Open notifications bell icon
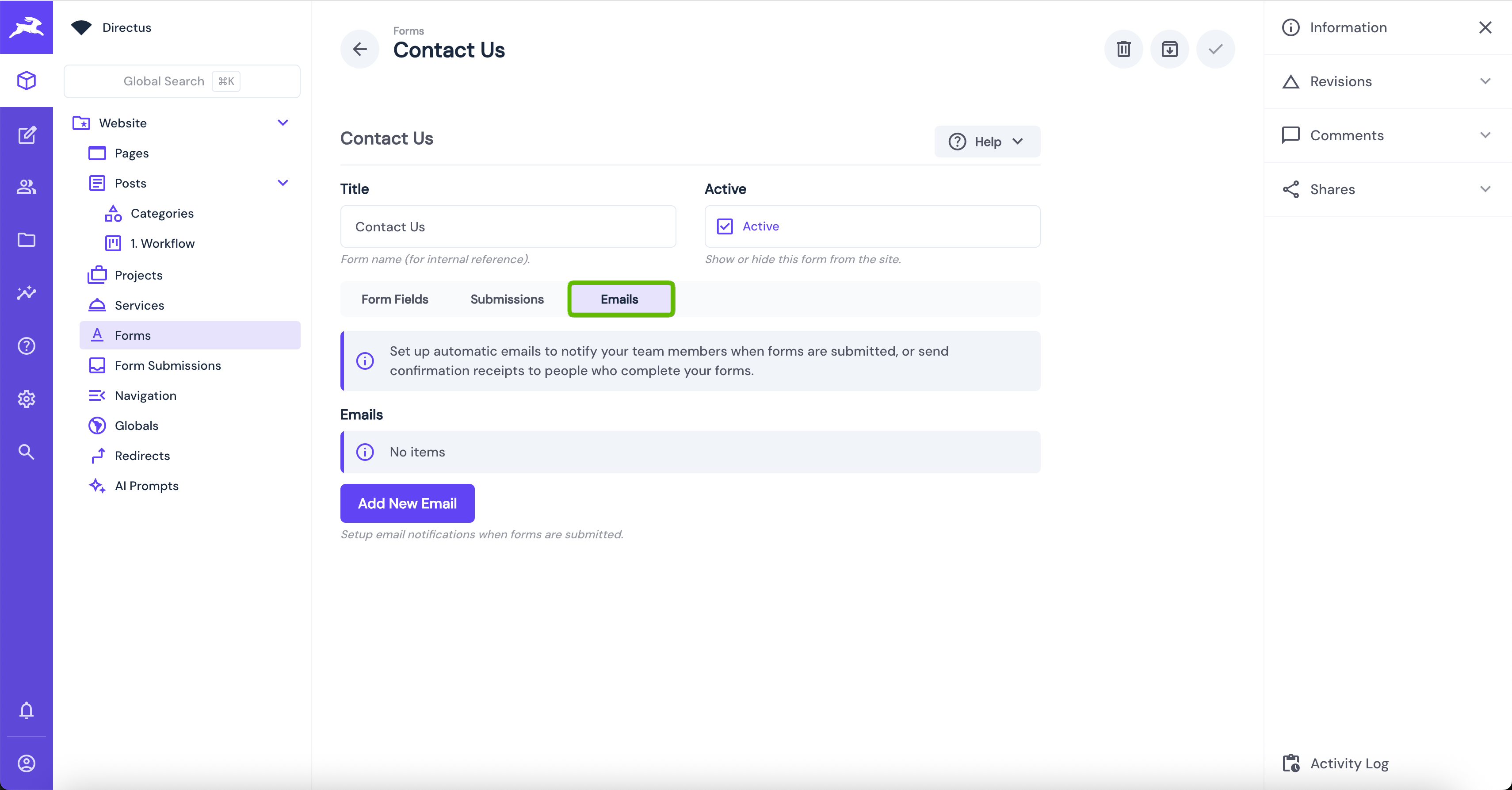The height and width of the screenshot is (790, 1512). 27,709
